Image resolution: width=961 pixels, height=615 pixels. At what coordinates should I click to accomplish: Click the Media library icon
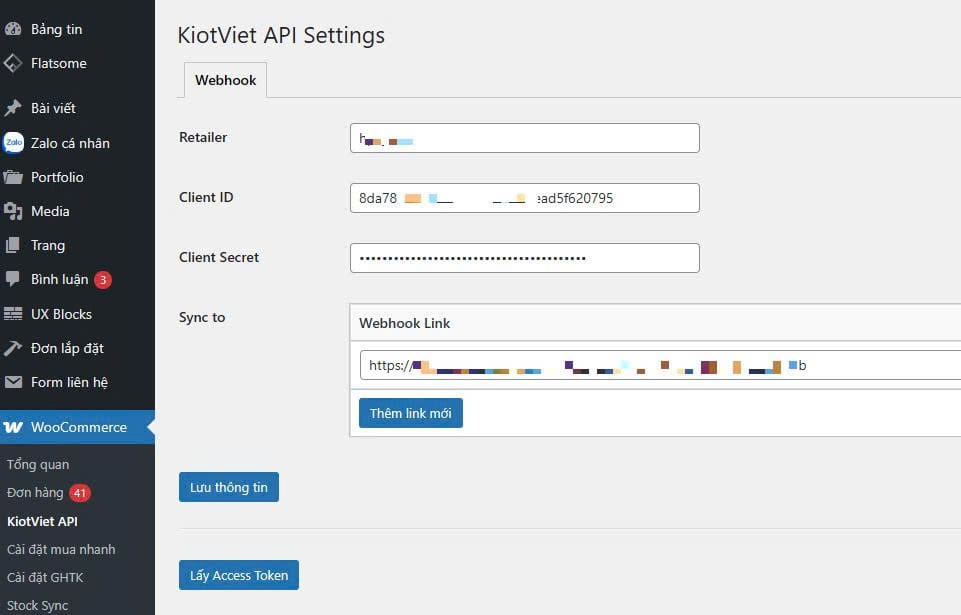13,211
